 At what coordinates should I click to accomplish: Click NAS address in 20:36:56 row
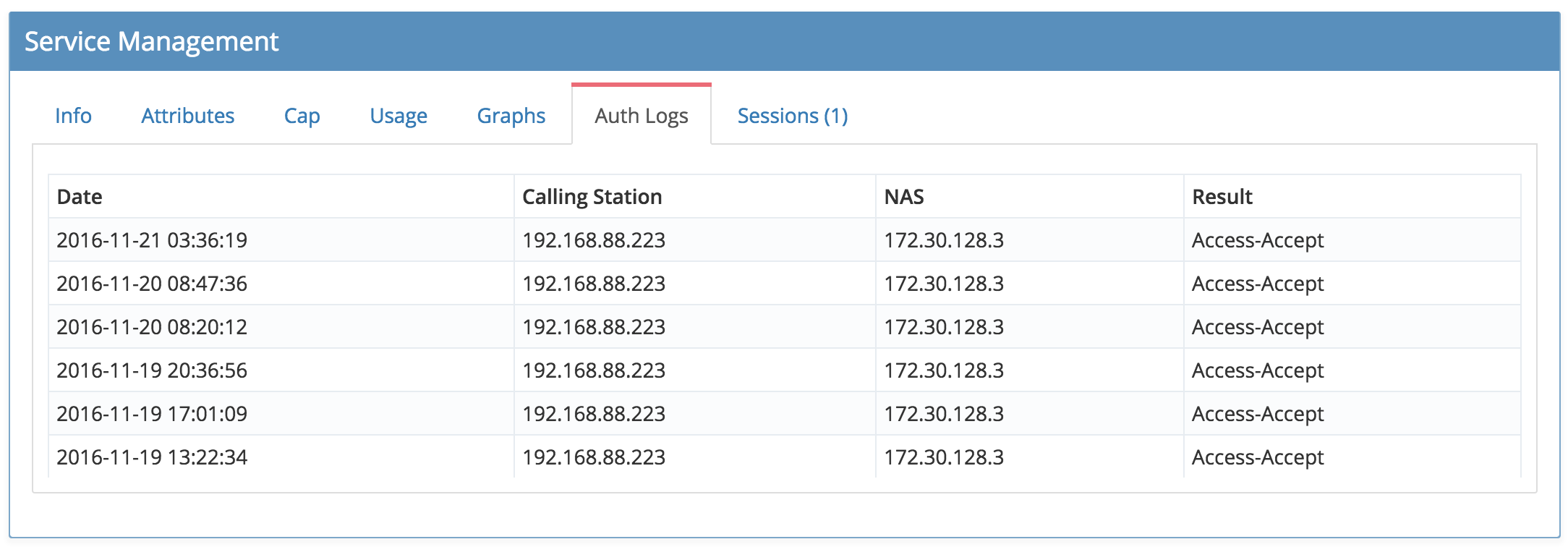point(944,370)
